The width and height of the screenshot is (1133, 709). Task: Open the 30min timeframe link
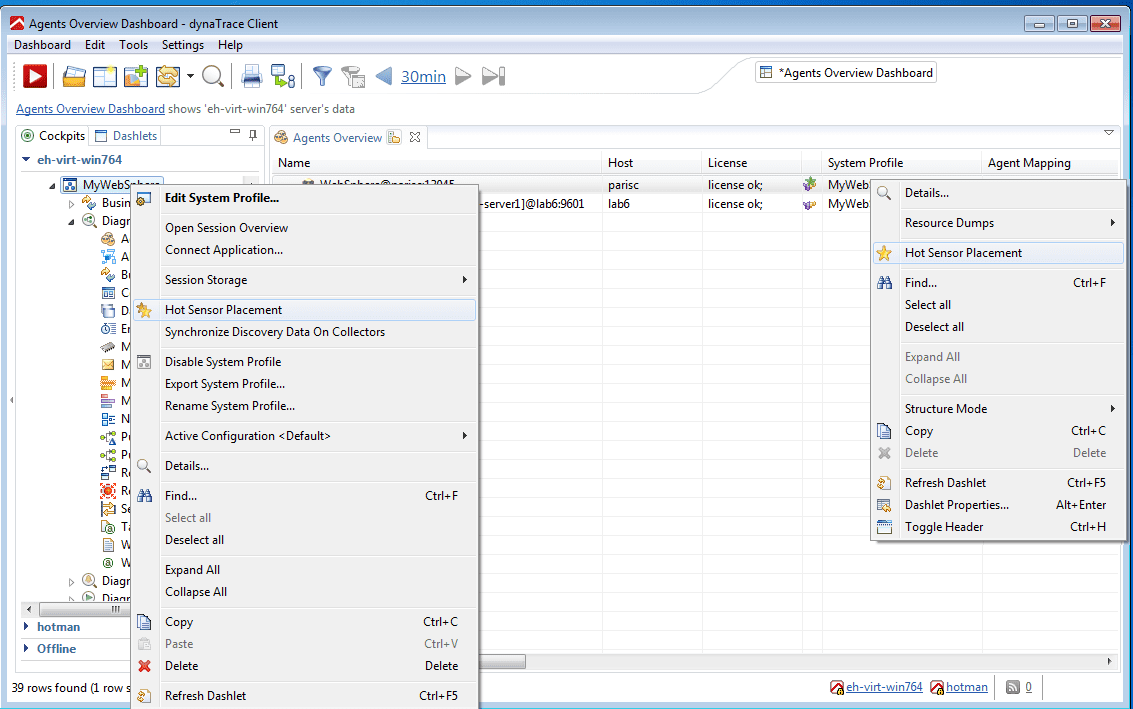(423, 76)
